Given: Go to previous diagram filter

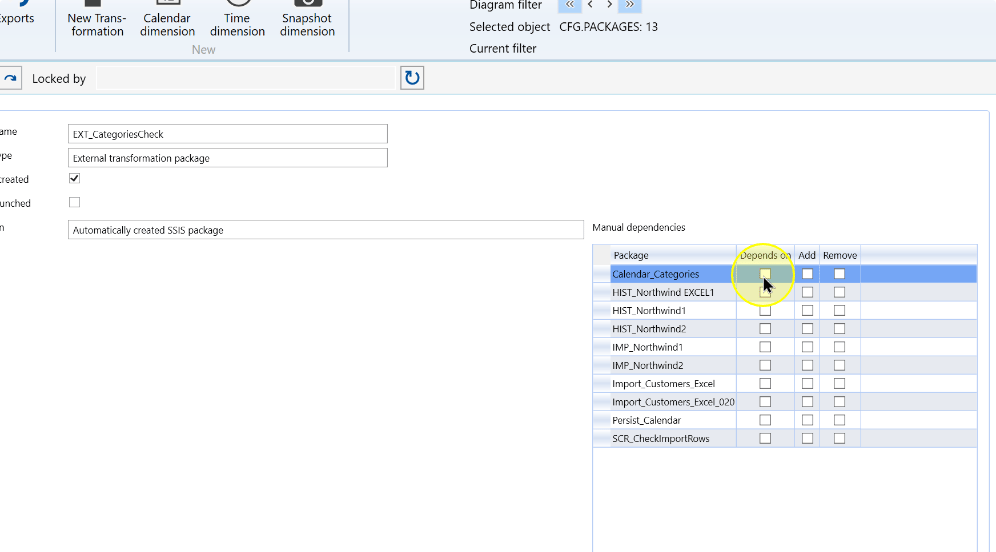Looking at the screenshot, I should click(590, 5).
